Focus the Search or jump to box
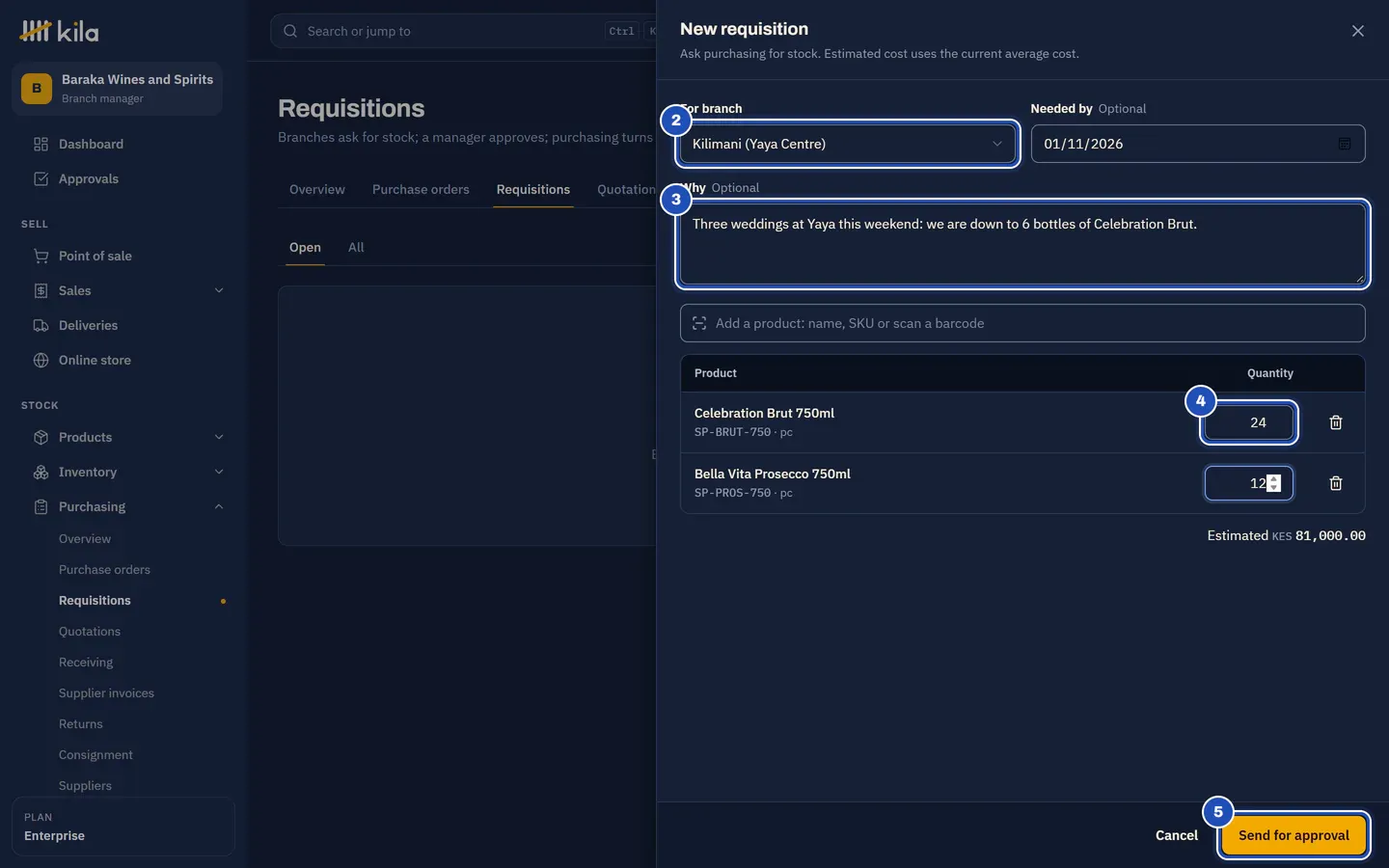 coord(463,31)
